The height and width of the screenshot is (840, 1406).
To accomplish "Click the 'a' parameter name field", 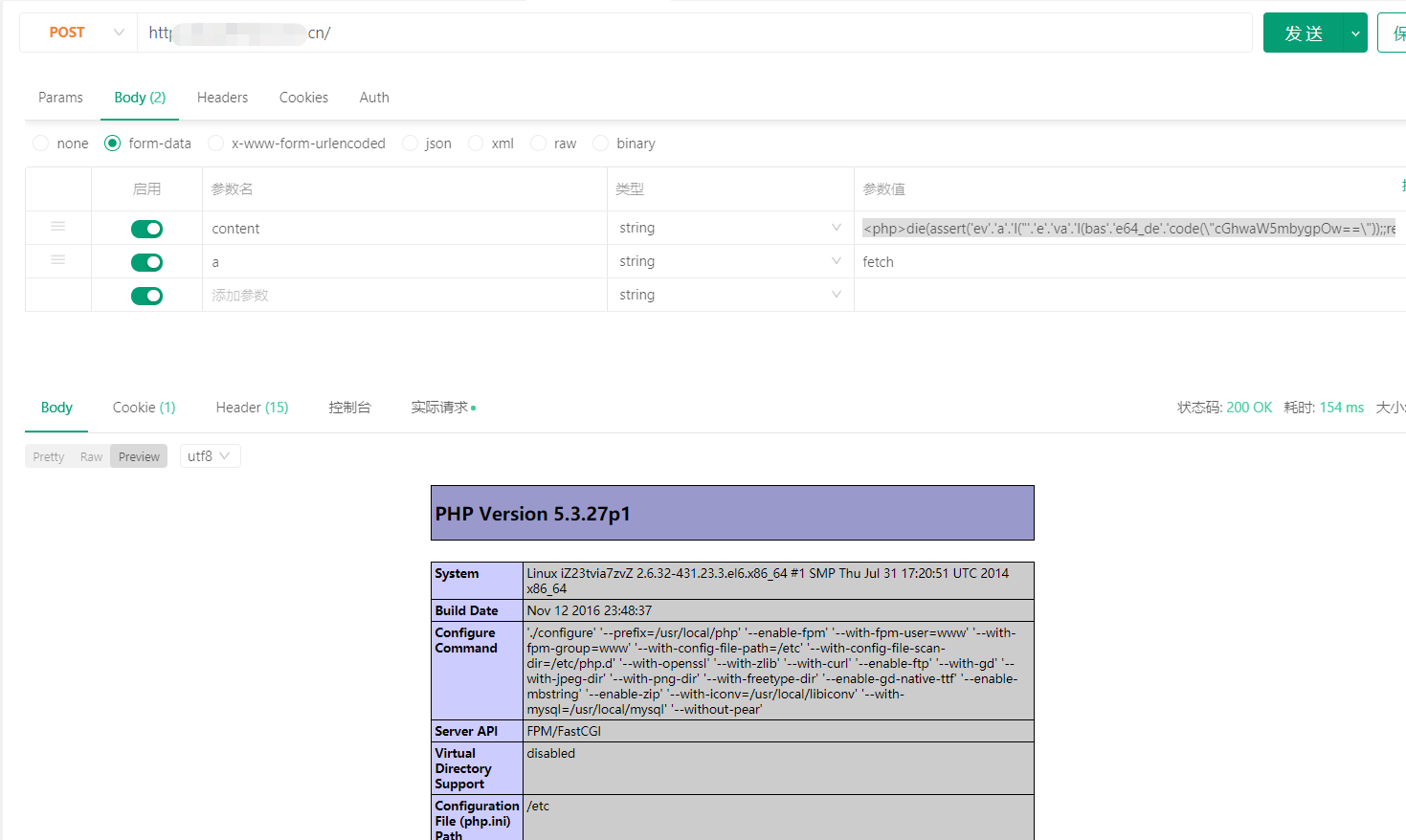I will [x=405, y=261].
